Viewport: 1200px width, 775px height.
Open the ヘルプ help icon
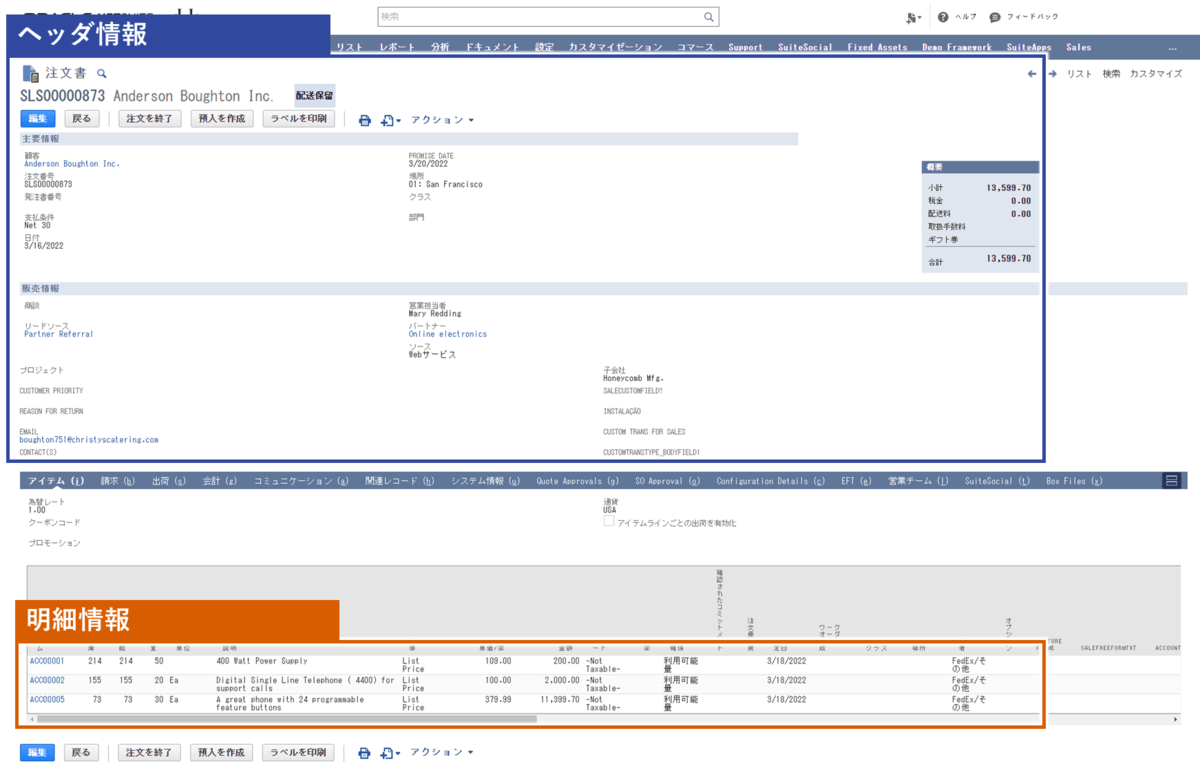point(943,17)
